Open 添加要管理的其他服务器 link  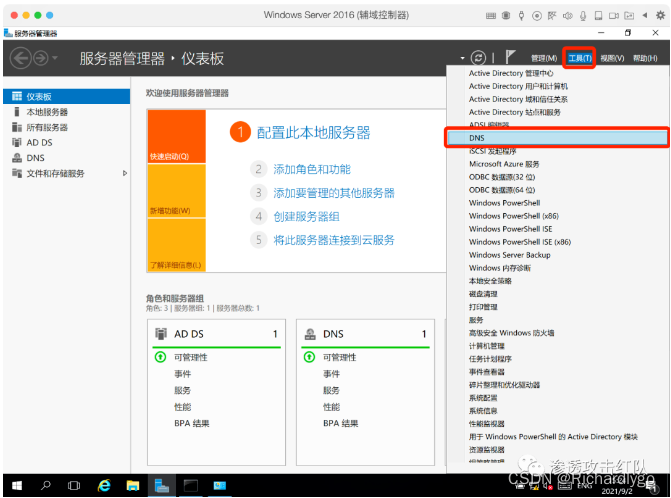click(x=334, y=193)
